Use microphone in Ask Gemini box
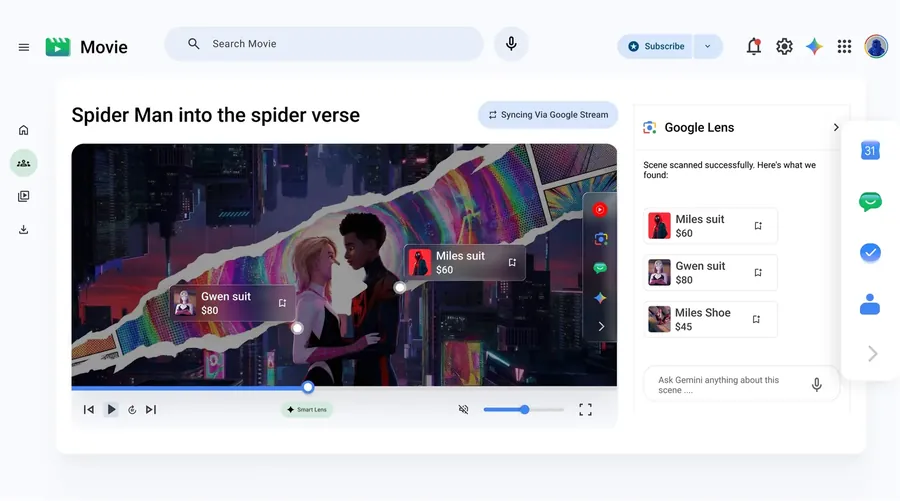Screen dimensions: 900x501 816,385
